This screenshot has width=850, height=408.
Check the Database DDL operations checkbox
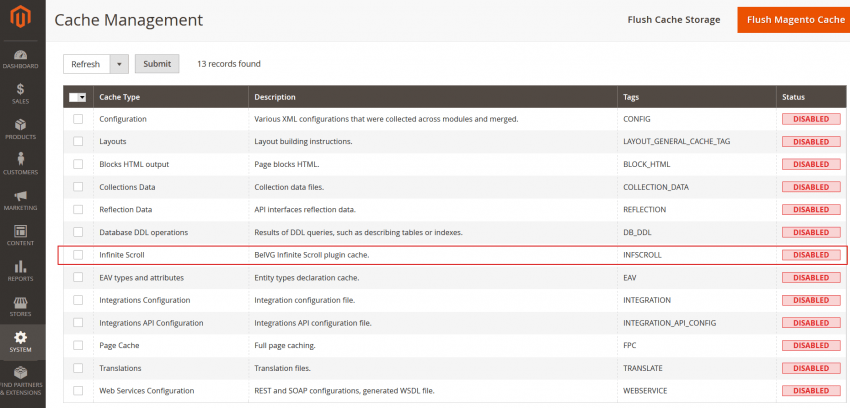(x=78, y=232)
